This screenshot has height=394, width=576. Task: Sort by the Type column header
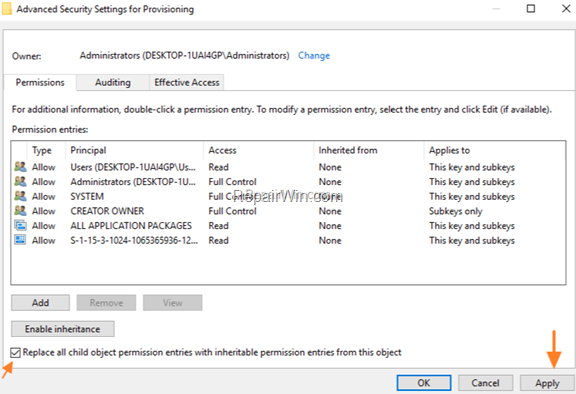pyautogui.click(x=46, y=151)
